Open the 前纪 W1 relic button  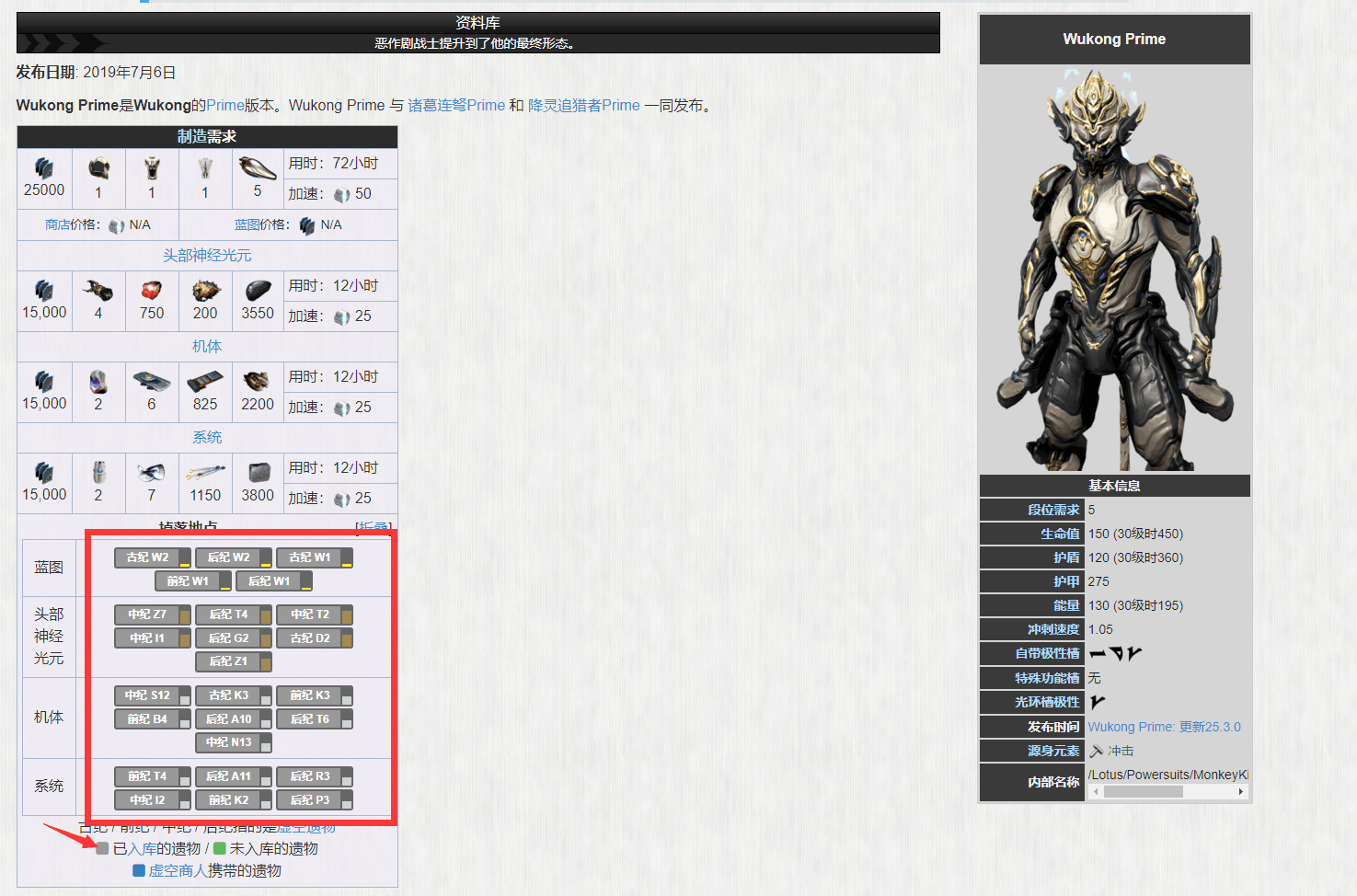click(x=193, y=581)
